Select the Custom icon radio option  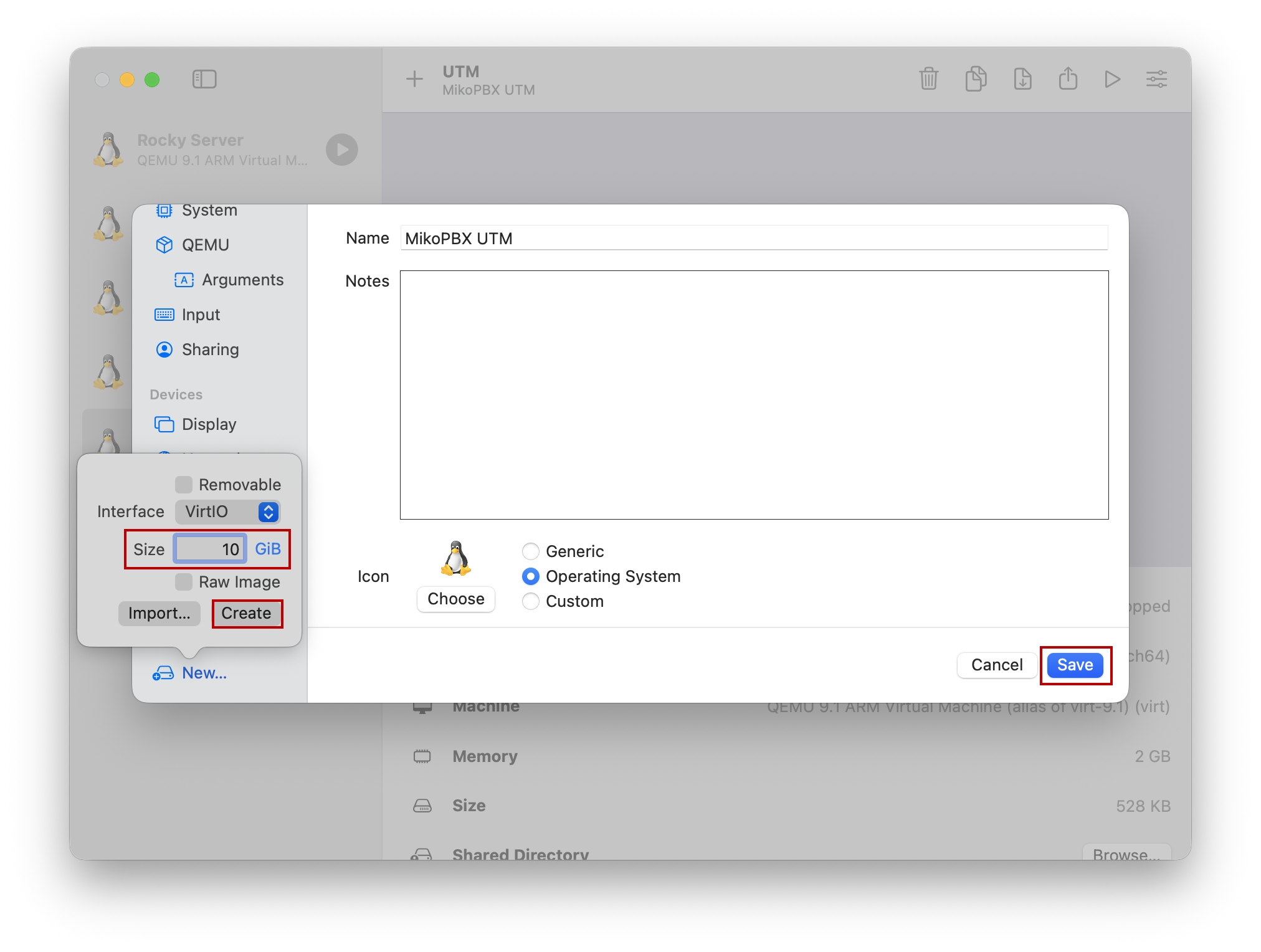click(531, 601)
